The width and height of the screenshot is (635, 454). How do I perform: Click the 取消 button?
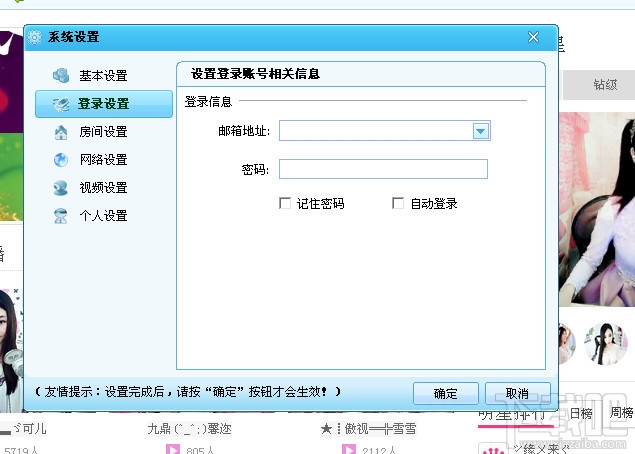(518, 393)
